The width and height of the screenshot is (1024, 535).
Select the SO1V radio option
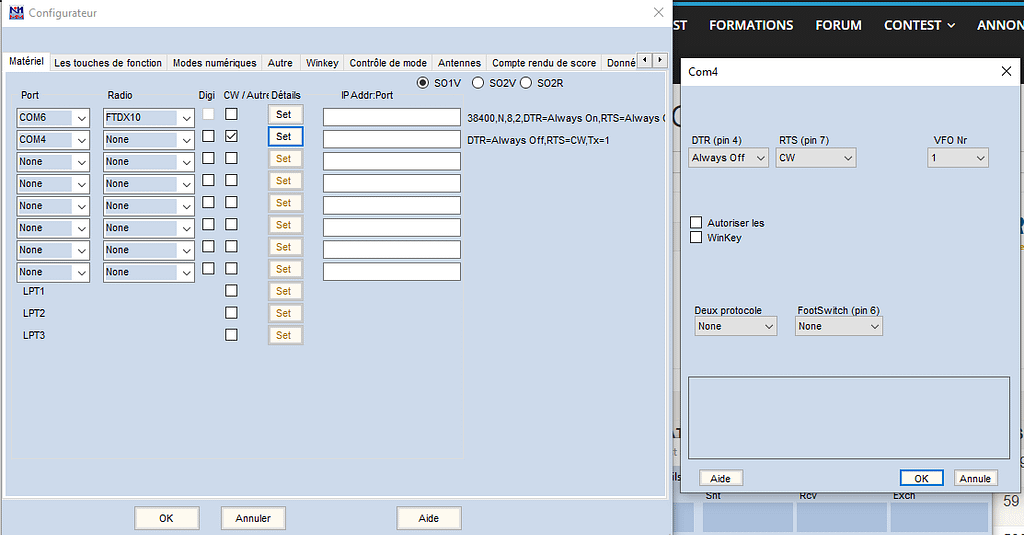(423, 83)
